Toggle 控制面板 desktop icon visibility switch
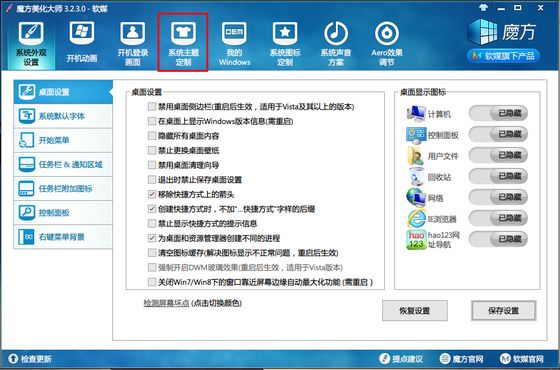Viewport: 560px width, 370px height. click(498, 135)
